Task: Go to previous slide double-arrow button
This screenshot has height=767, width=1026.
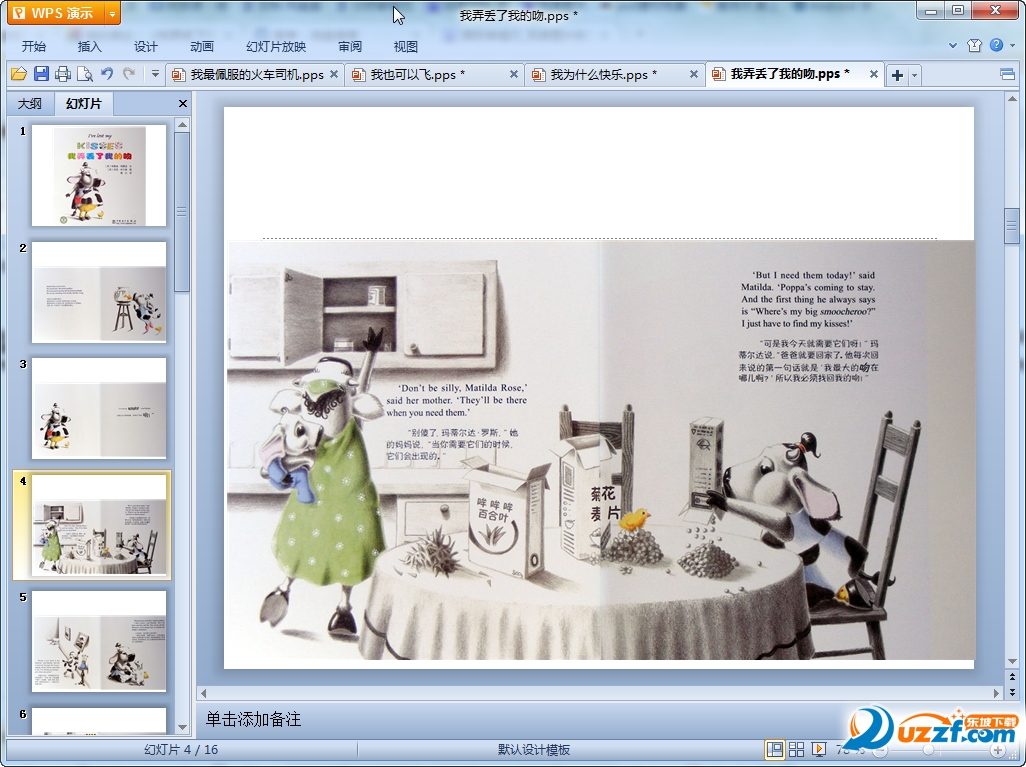Action: coord(1012,677)
